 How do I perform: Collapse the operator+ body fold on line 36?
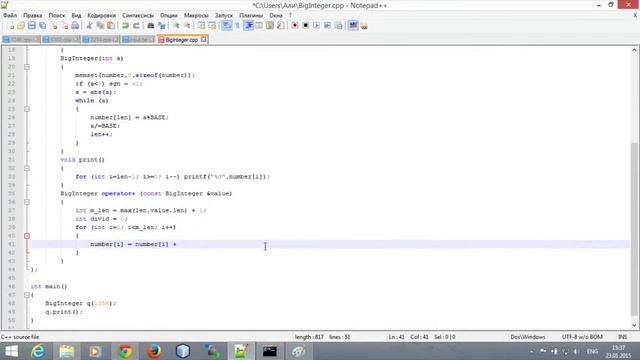point(27,202)
